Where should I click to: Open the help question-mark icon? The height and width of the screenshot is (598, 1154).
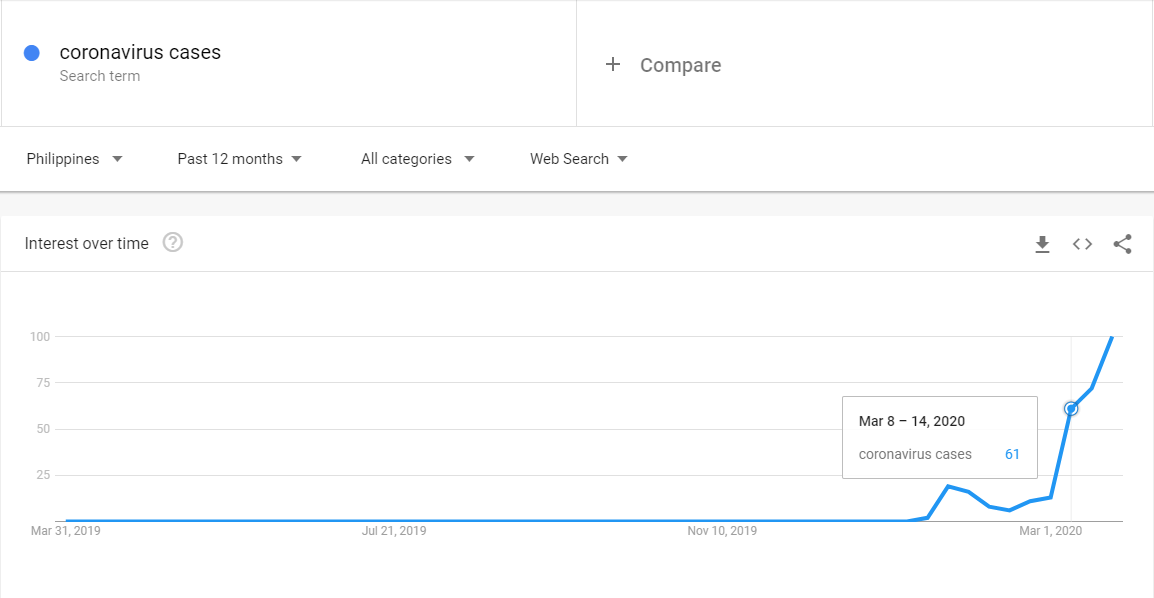coord(173,243)
